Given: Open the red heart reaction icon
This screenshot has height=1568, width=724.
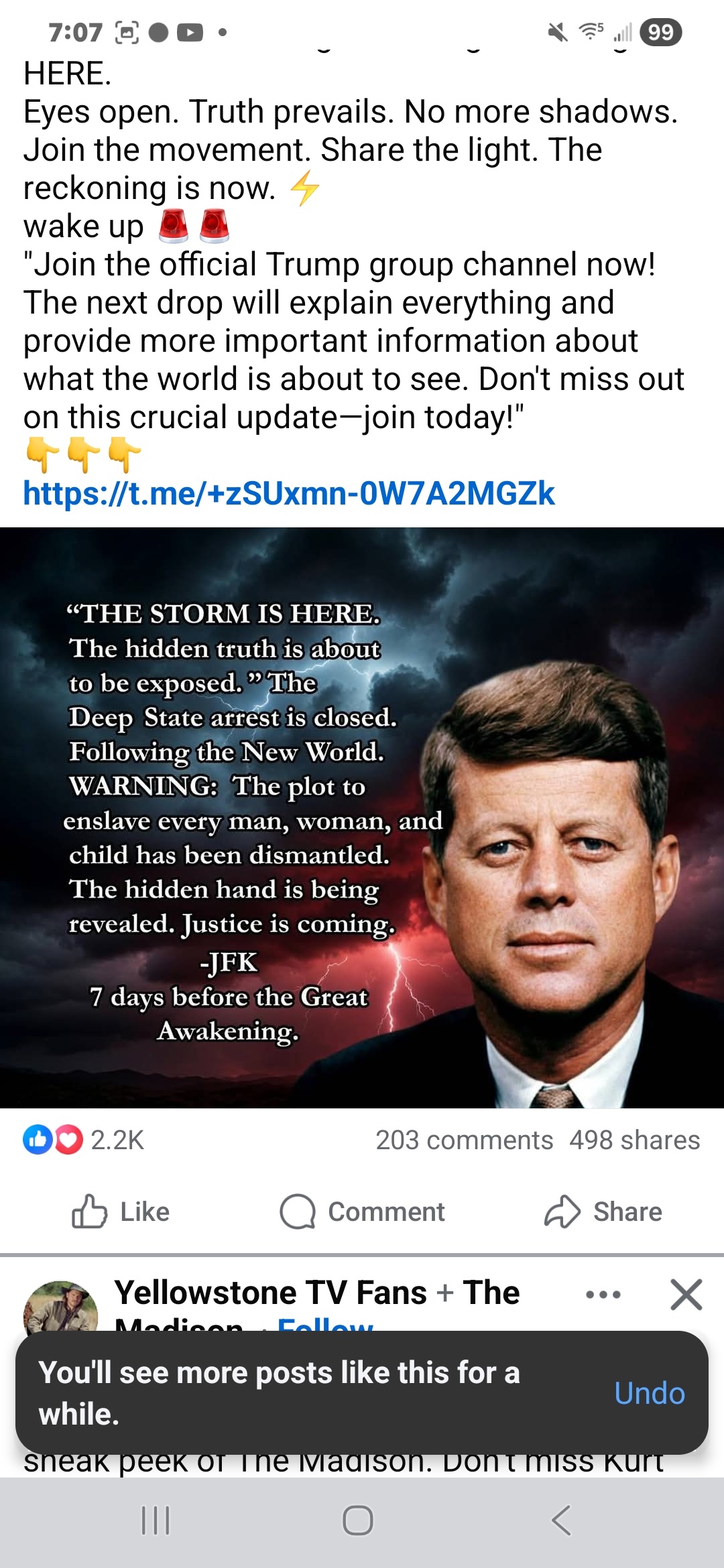Looking at the screenshot, I should pyautogui.click(x=68, y=1140).
